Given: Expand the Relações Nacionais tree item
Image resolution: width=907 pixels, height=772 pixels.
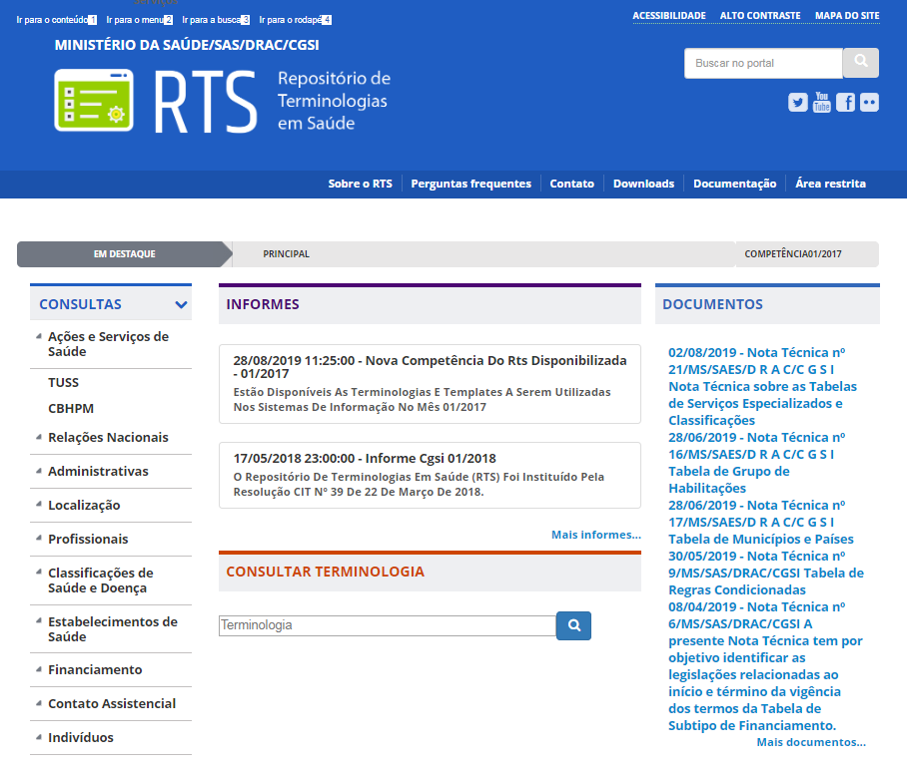Looking at the screenshot, I should click(108, 438).
